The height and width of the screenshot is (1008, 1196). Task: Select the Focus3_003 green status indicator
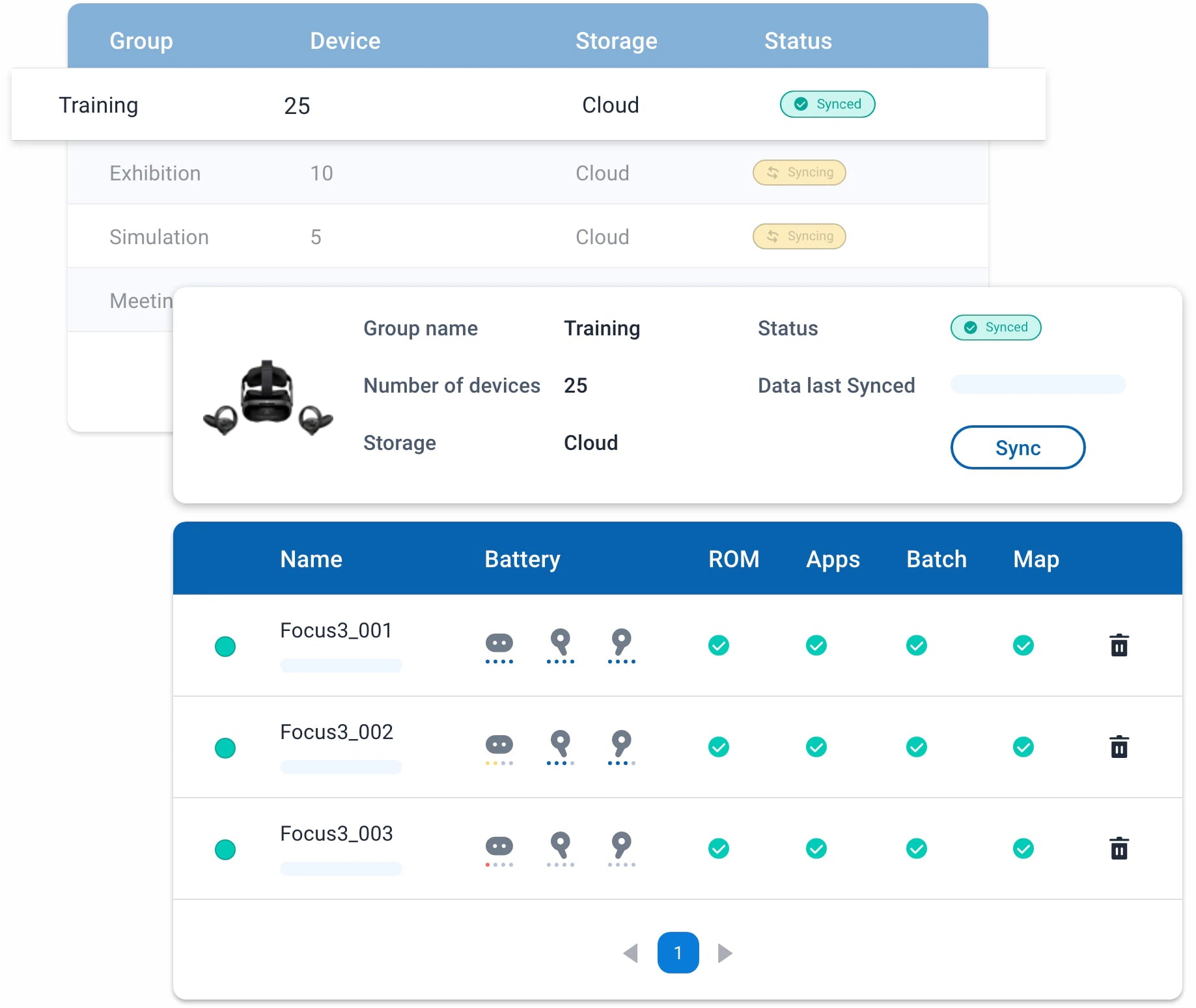(225, 850)
